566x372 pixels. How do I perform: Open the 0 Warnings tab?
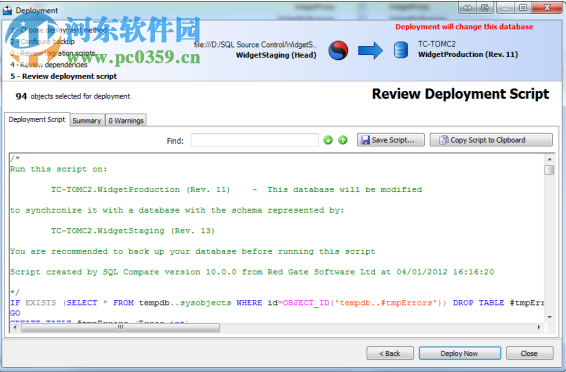pyautogui.click(x=126, y=121)
